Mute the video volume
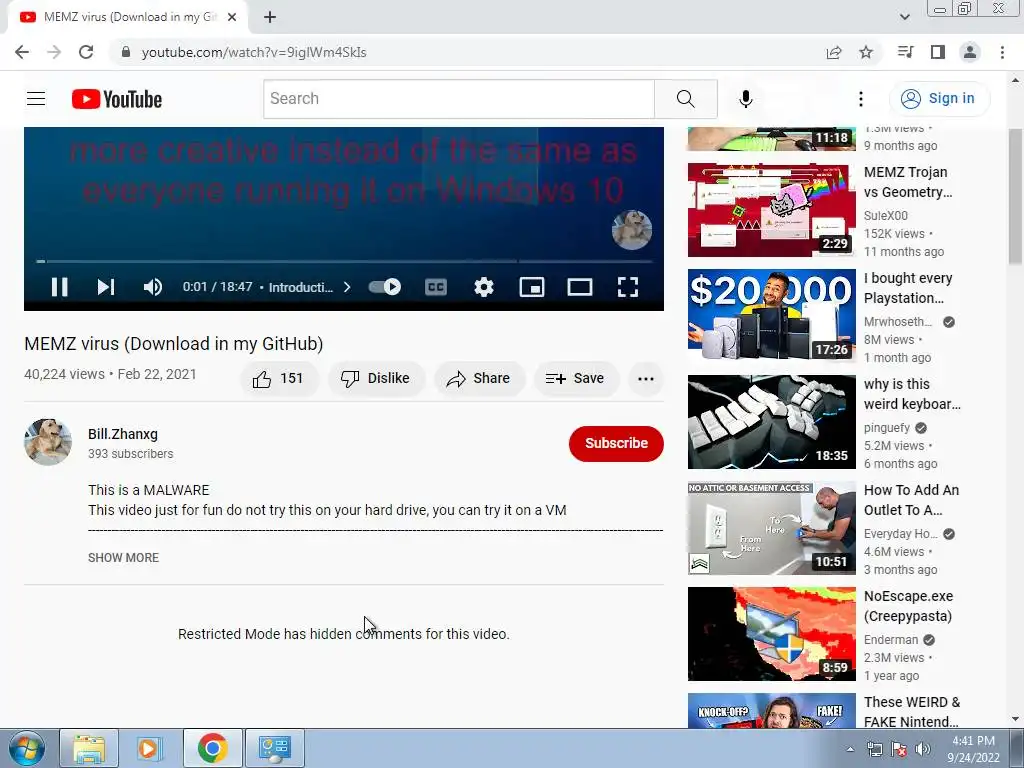 pyautogui.click(x=153, y=287)
